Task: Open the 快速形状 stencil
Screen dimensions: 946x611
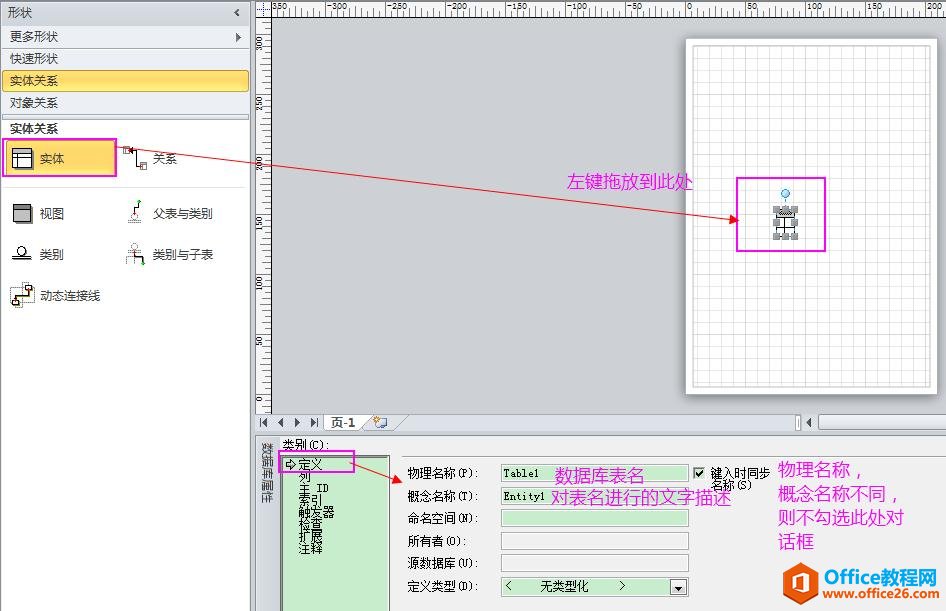Action: pyautogui.click(x=34, y=59)
